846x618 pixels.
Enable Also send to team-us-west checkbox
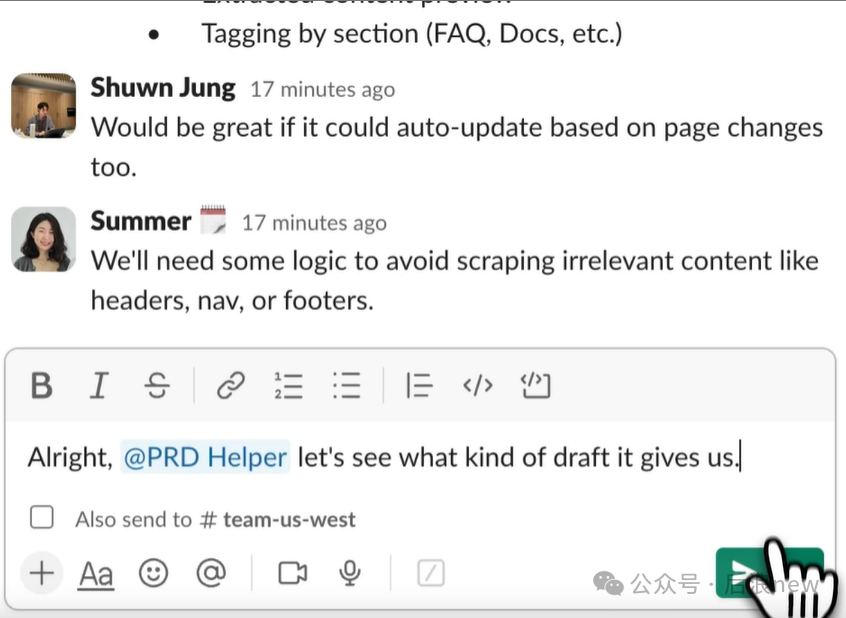click(x=42, y=517)
